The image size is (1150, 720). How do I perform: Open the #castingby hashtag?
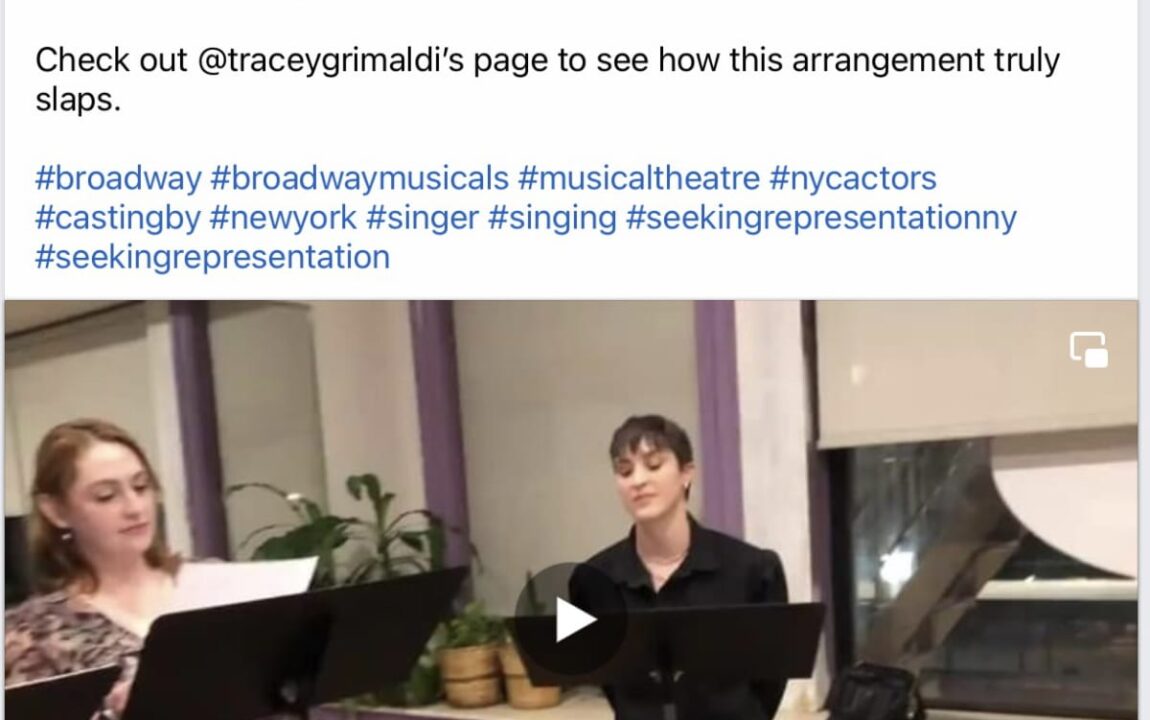click(117, 218)
